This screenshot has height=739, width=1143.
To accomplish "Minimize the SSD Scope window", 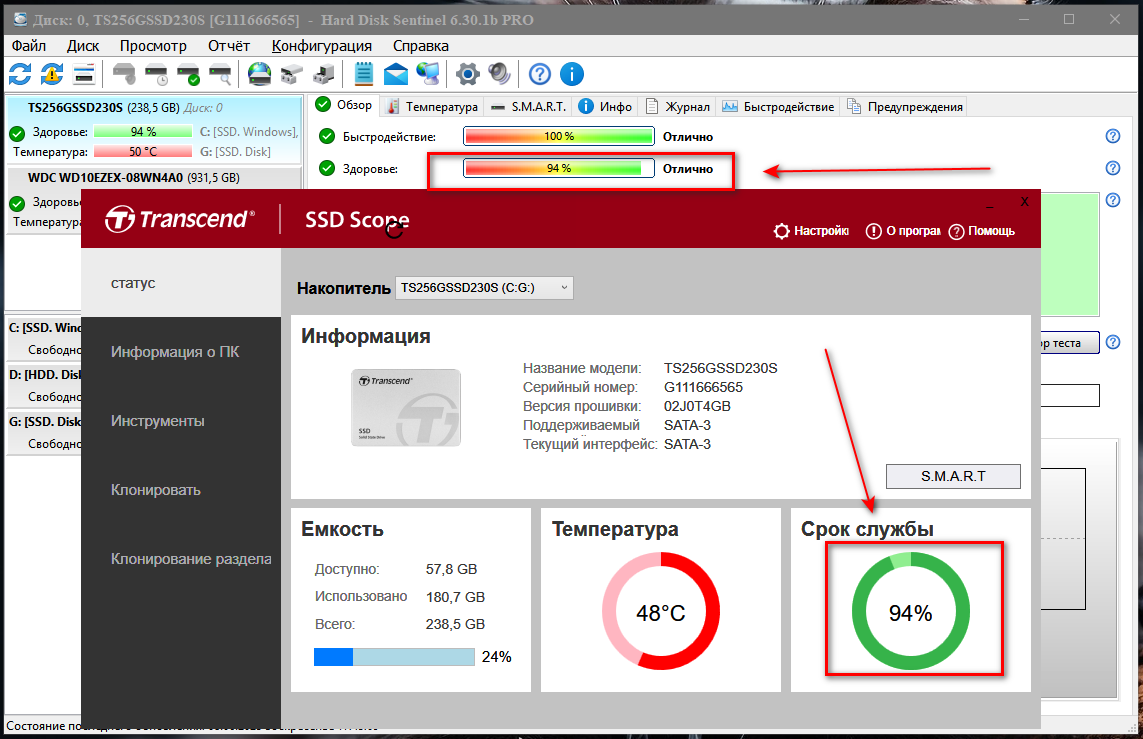I will coord(990,203).
